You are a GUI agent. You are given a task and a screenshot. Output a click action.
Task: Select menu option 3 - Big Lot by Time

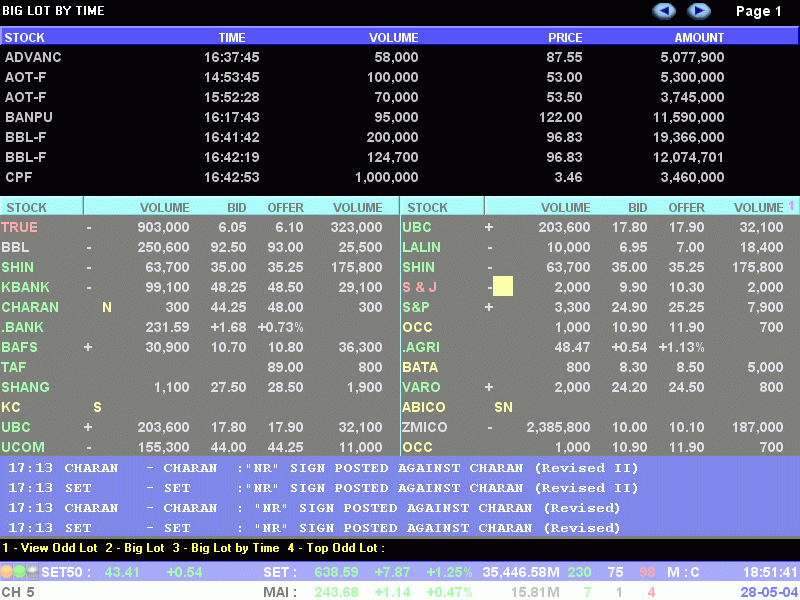pos(226,548)
